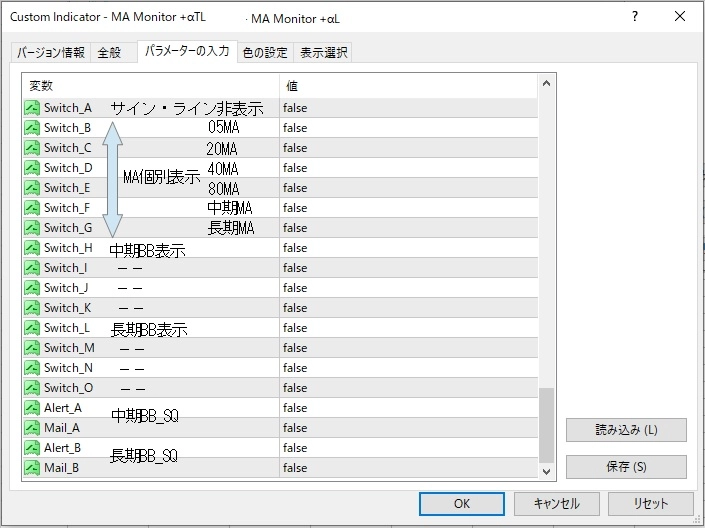Viewport: 705px width, 528px height.
Task: Click the 値 column header
Action: pyautogui.click(x=408, y=85)
